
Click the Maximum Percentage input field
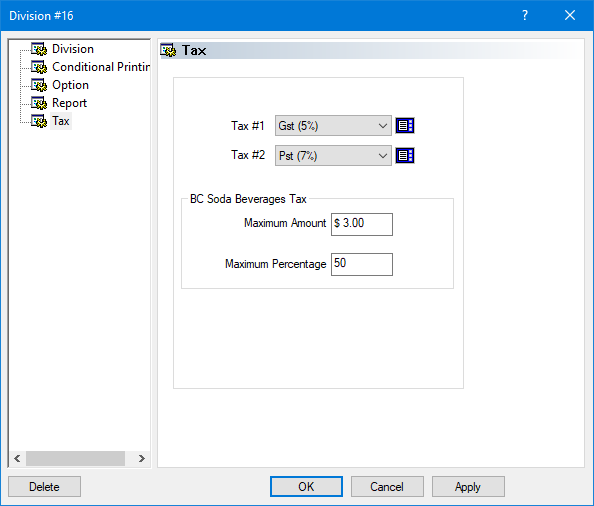click(x=362, y=264)
